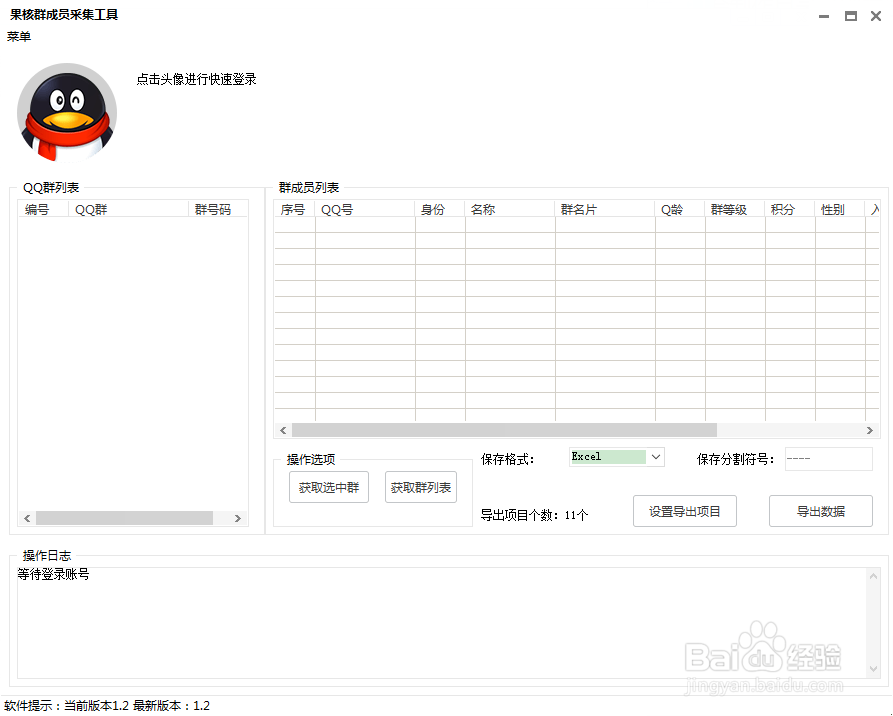Open the 保存格式 Excel dropdown
The height and width of the screenshot is (716, 893).
tap(616, 457)
